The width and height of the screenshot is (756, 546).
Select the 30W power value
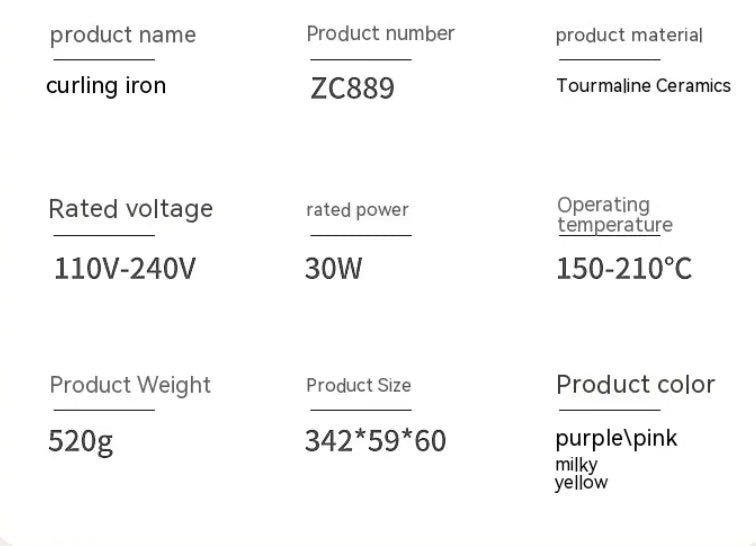333,269
